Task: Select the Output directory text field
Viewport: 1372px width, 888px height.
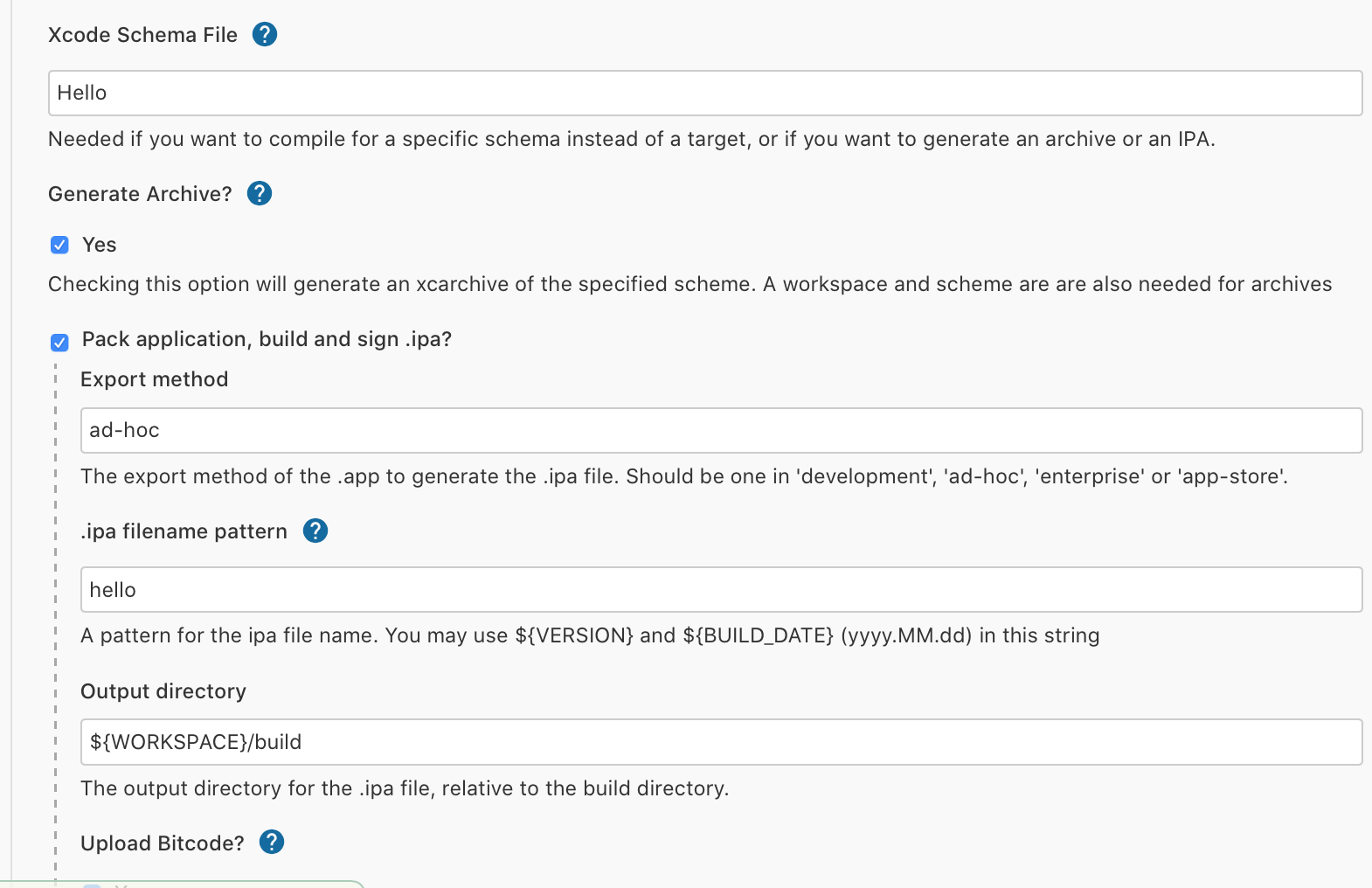Action: point(720,742)
